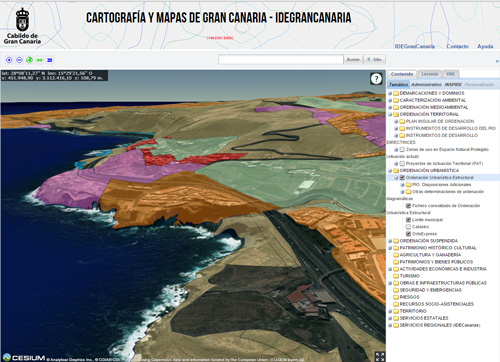Open the Ayuda header link
This screenshot has height=362, width=500.
pos(485,46)
